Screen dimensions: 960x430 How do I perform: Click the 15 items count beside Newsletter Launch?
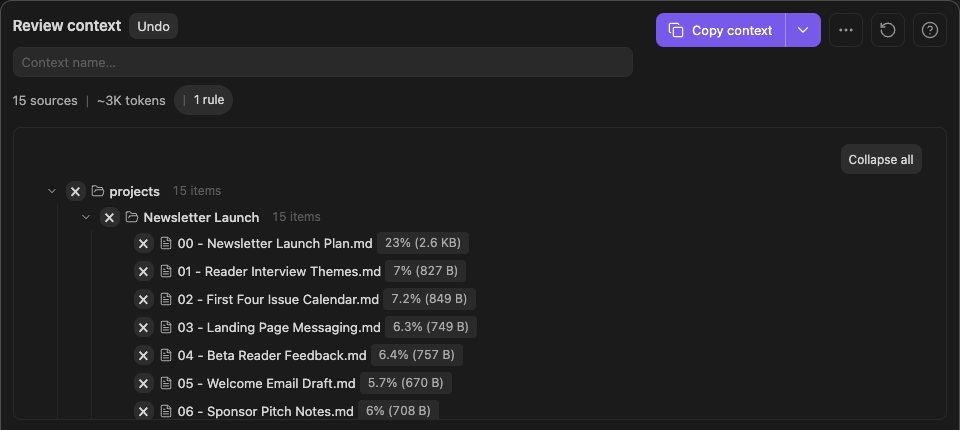pyautogui.click(x=296, y=217)
